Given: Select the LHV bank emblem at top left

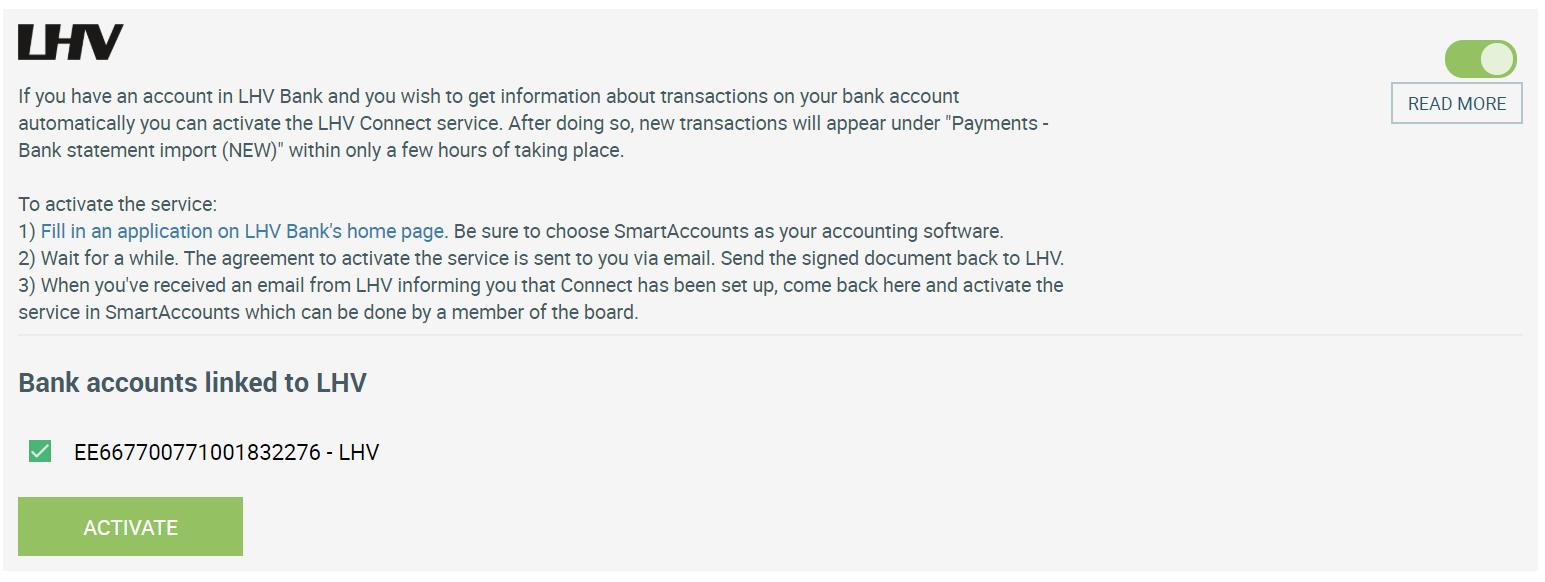Looking at the screenshot, I should (70, 41).
